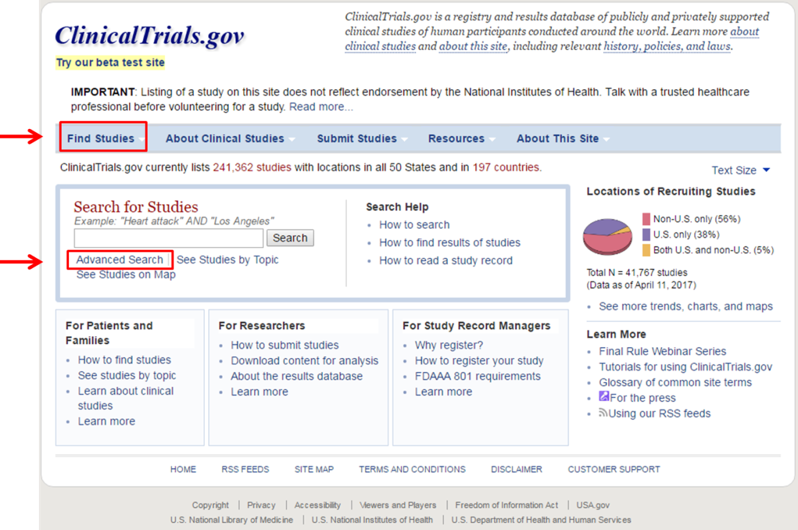
Task: Open U.S. National Institutes of Health link
Action: point(372,520)
